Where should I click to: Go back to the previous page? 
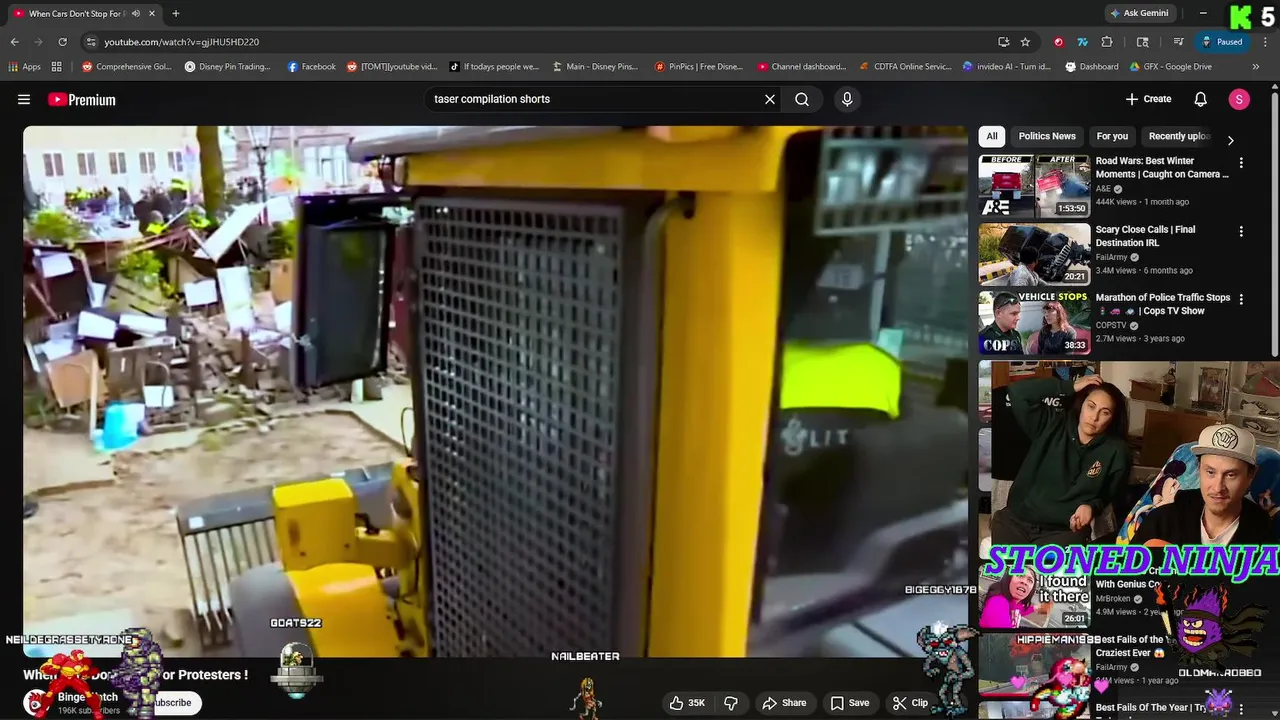(x=14, y=42)
